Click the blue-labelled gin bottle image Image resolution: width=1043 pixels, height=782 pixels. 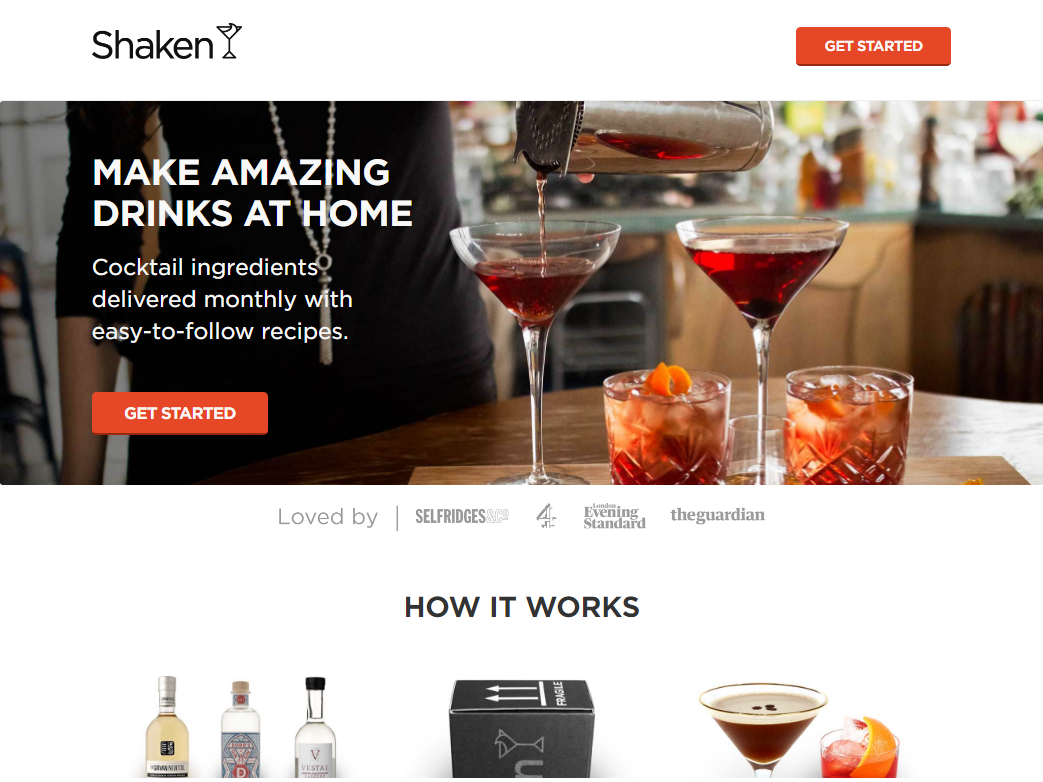[x=240, y=729]
